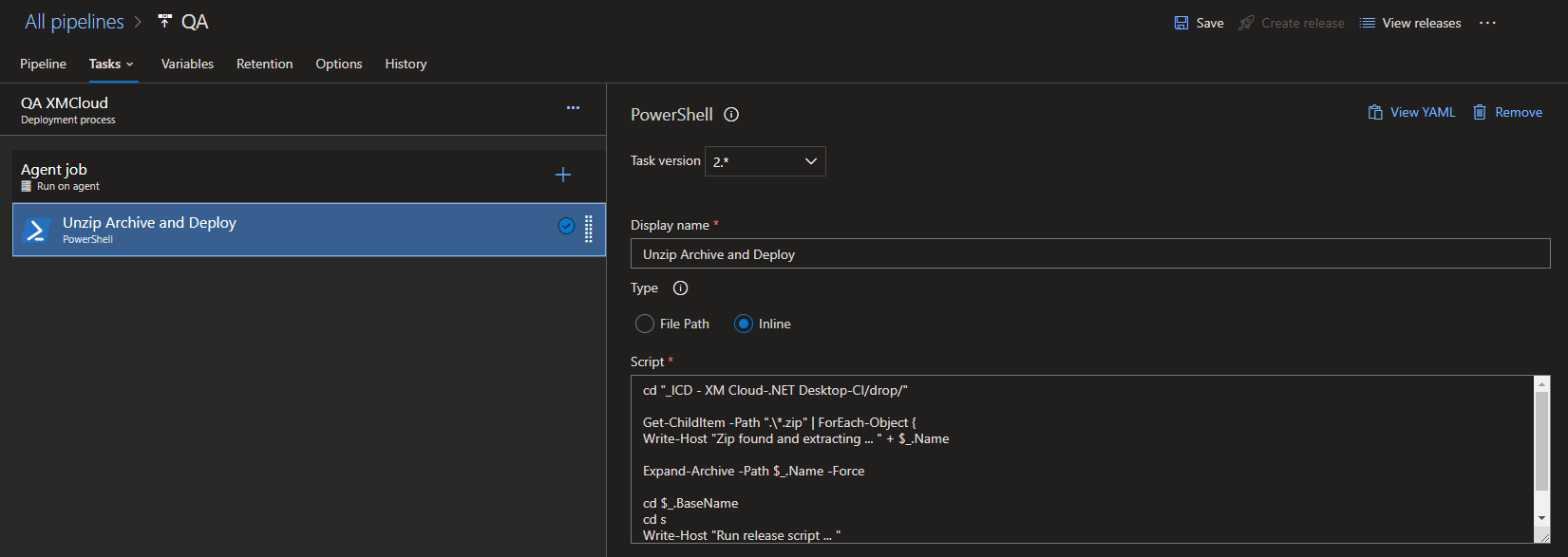1568x557 pixels.
Task: Click the Write-Host 'Run release script' line
Action: [x=742, y=535]
